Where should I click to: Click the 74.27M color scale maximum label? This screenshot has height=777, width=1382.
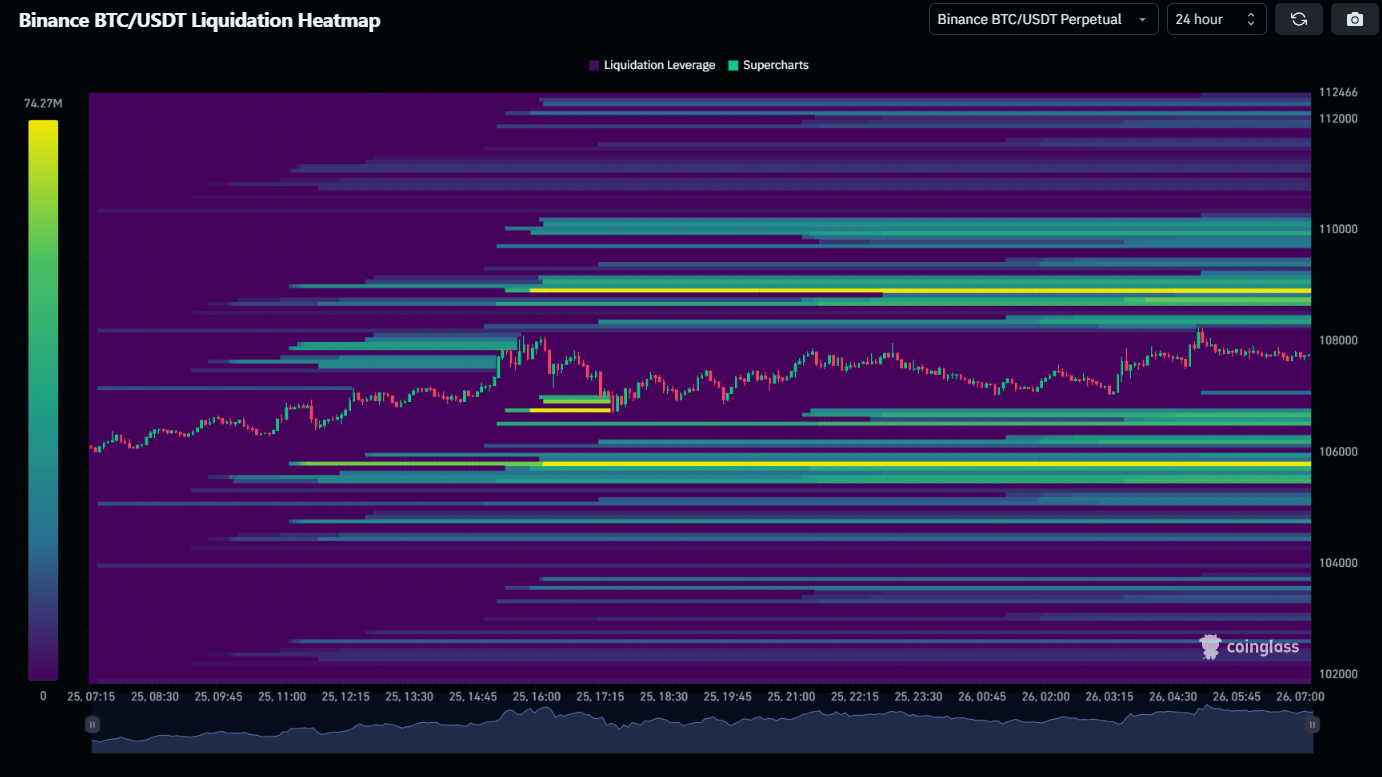pyautogui.click(x=43, y=103)
